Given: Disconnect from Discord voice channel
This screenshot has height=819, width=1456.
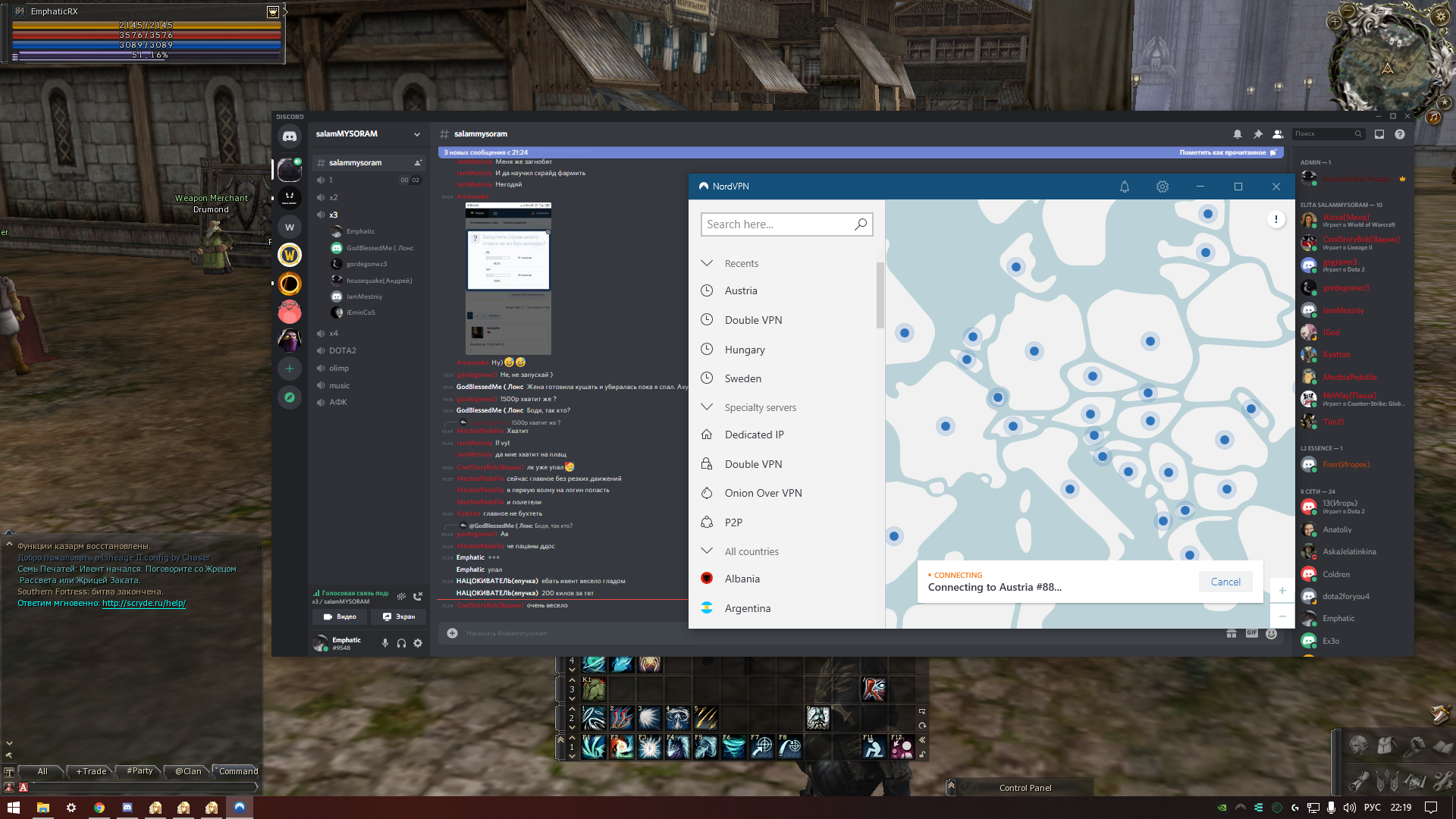Looking at the screenshot, I should tap(418, 596).
